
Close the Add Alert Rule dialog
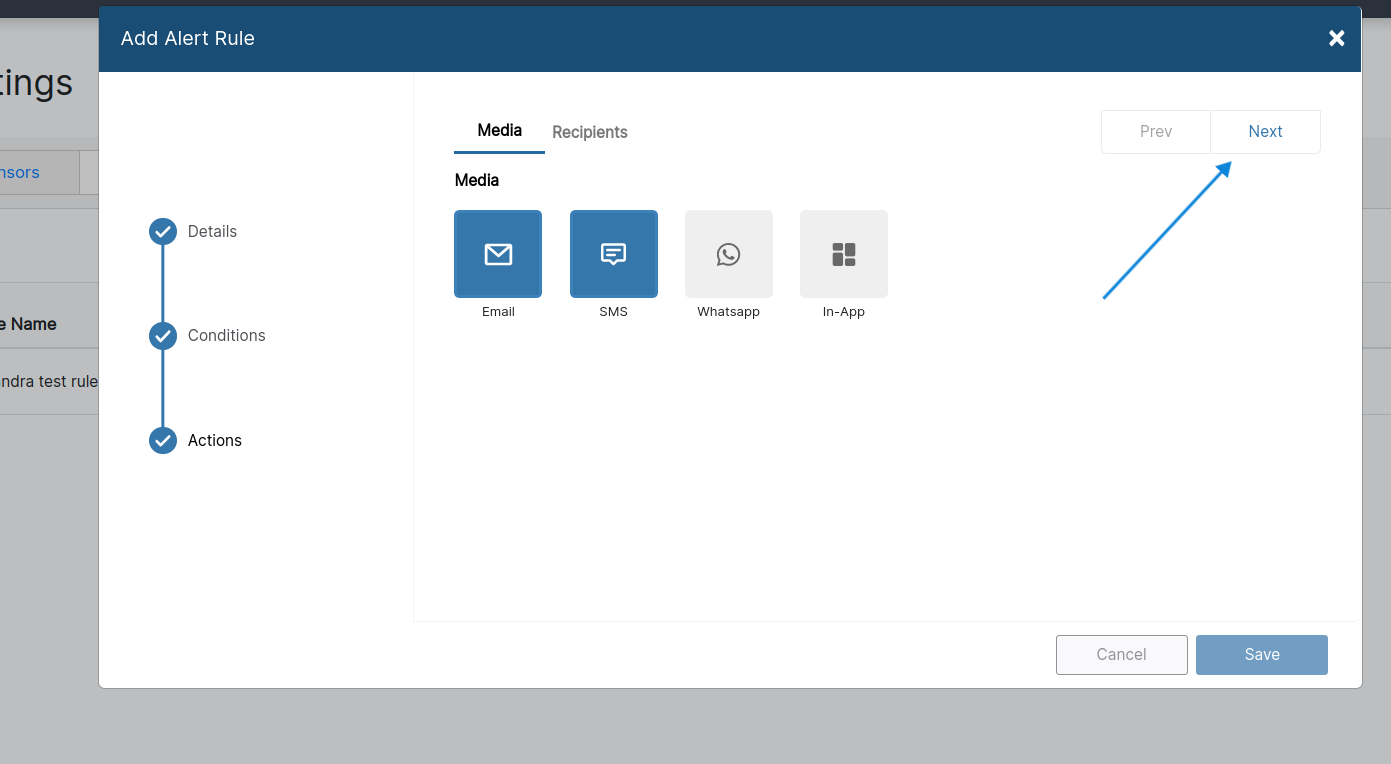(x=1336, y=38)
